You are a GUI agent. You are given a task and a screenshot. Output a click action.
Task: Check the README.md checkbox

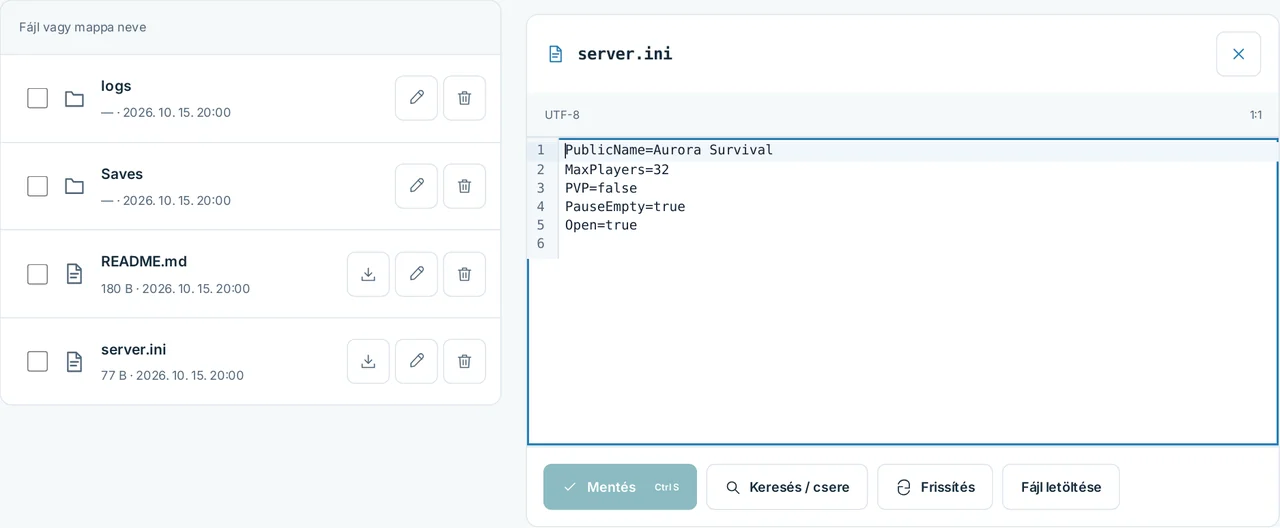(37, 274)
